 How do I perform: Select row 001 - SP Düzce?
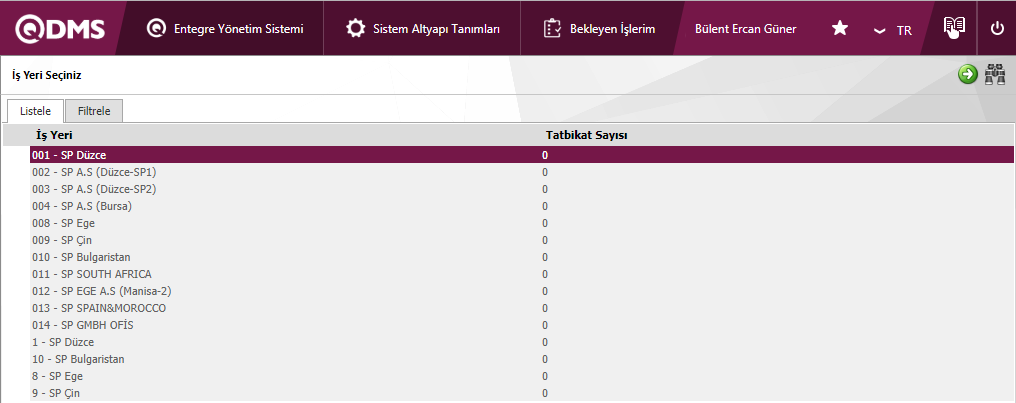(x=522, y=155)
